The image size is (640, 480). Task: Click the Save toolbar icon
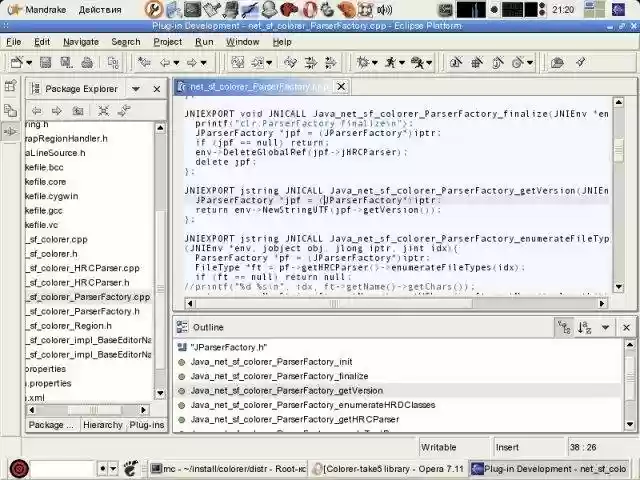click(45, 62)
